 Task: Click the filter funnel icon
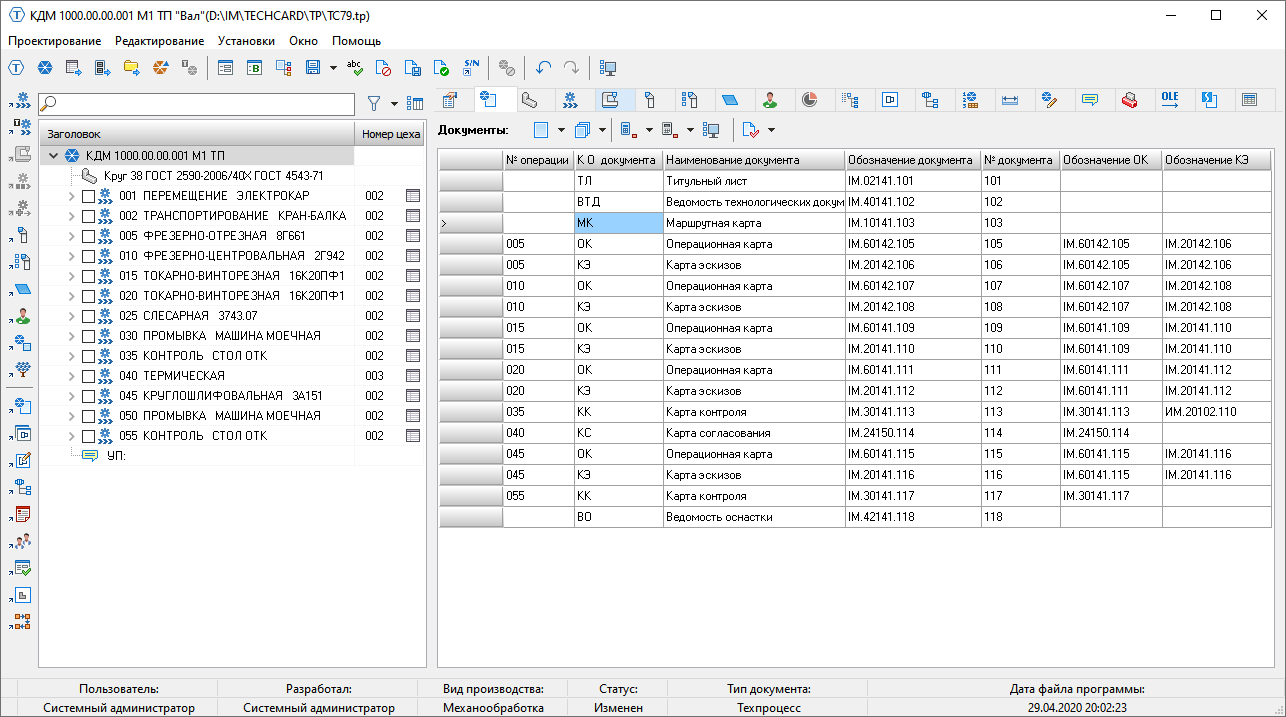point(374,103)
